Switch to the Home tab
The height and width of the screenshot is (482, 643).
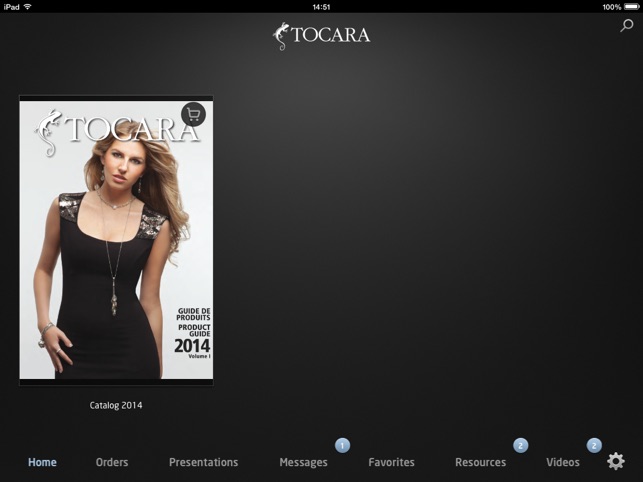coord(42,462)
